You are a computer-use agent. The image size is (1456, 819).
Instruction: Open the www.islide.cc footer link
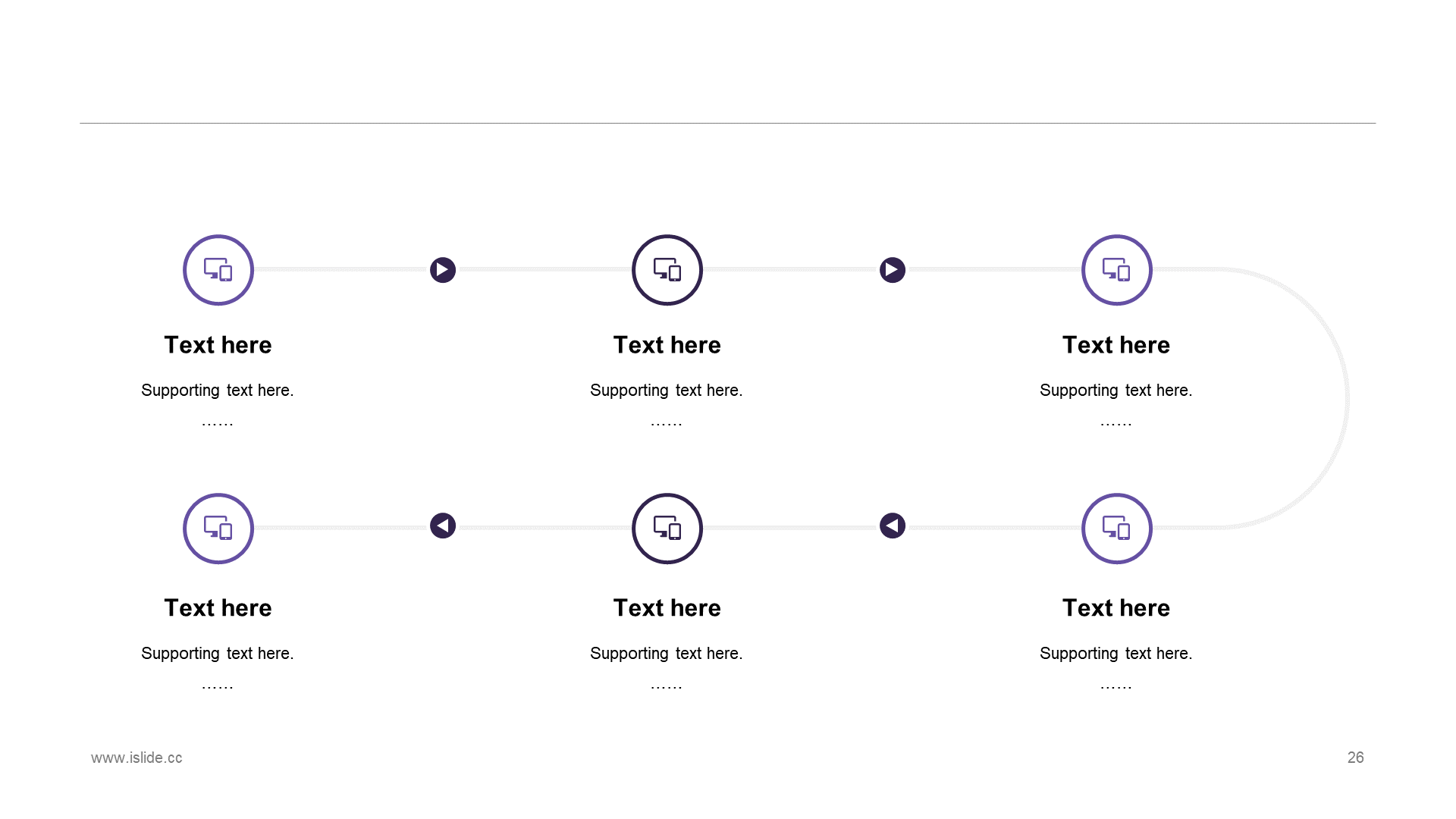[x=136, y=758]
